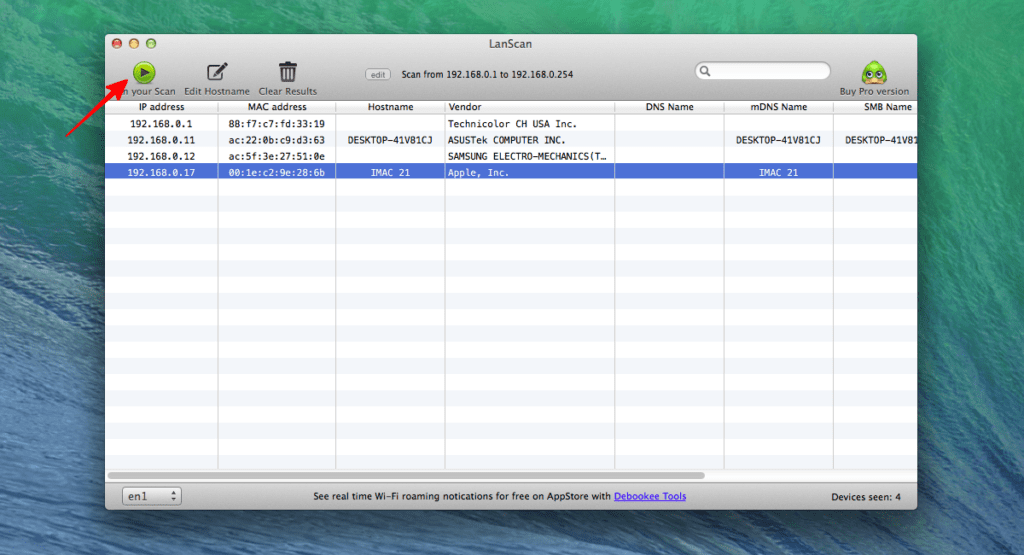1024x555 pixels.
Task: Click the Clear Results trash icon
Action: click(288, 72)
